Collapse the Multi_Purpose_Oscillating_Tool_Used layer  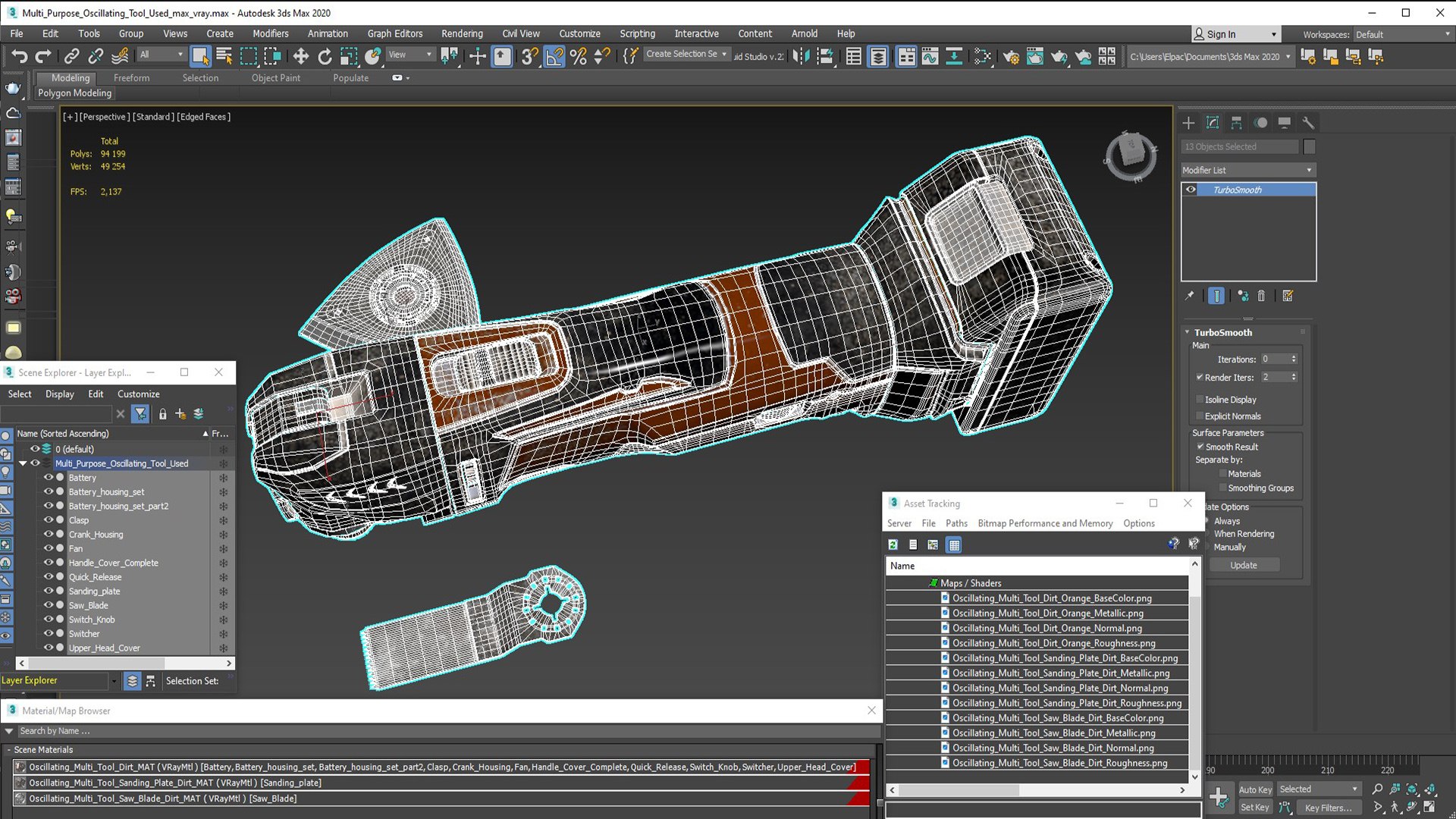coord(23,463)
